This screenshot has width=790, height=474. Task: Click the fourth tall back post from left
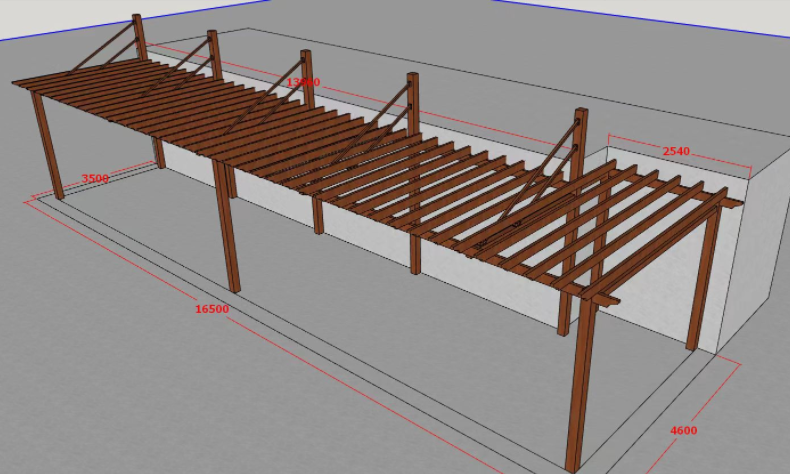[x=412, y=100]
